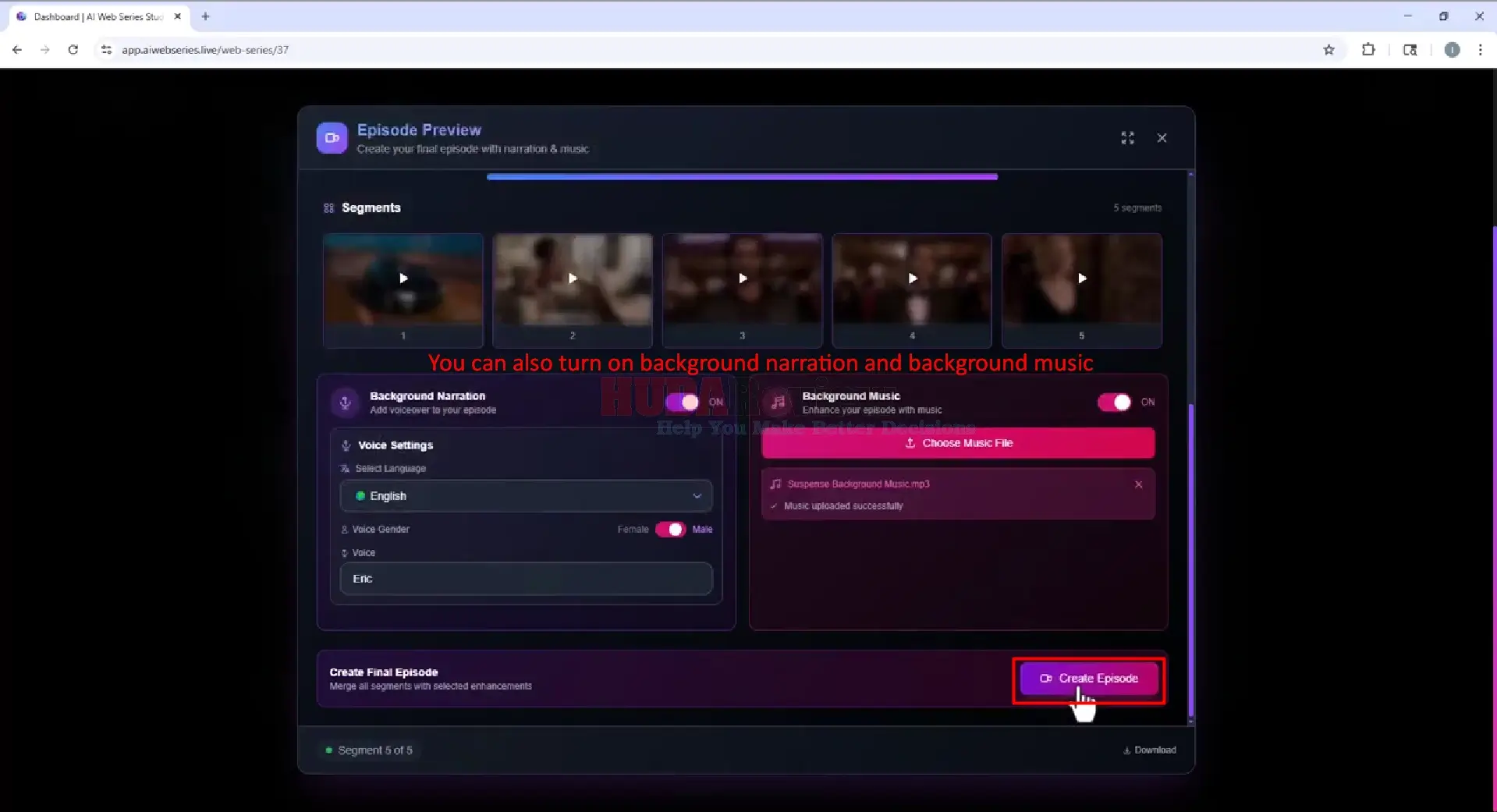Click 'Music uploaded successfully' message
Viewport: 1497px width, 812px height.
click(x=843, y=506)
